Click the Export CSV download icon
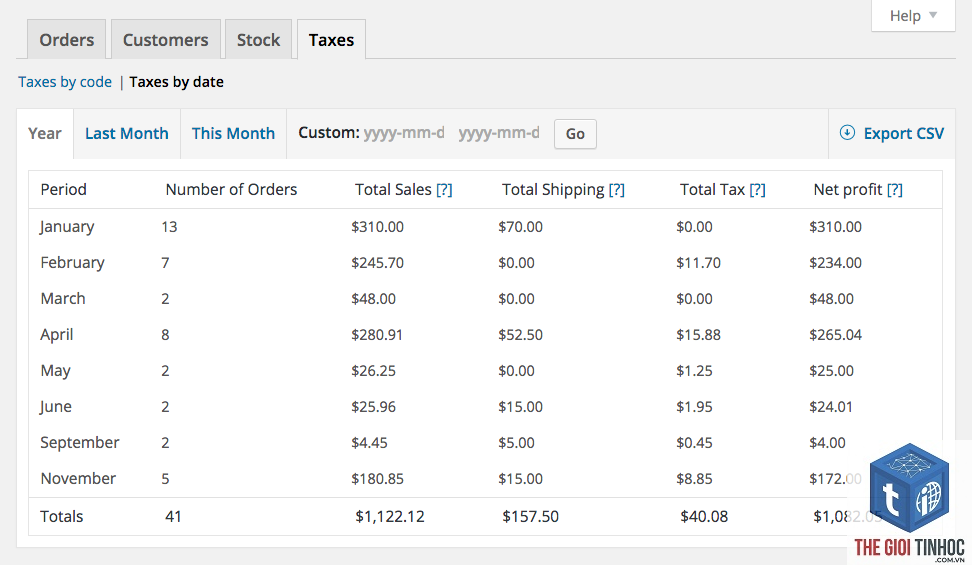The height and width of the screenshot is (565, 972). [847, 132]
